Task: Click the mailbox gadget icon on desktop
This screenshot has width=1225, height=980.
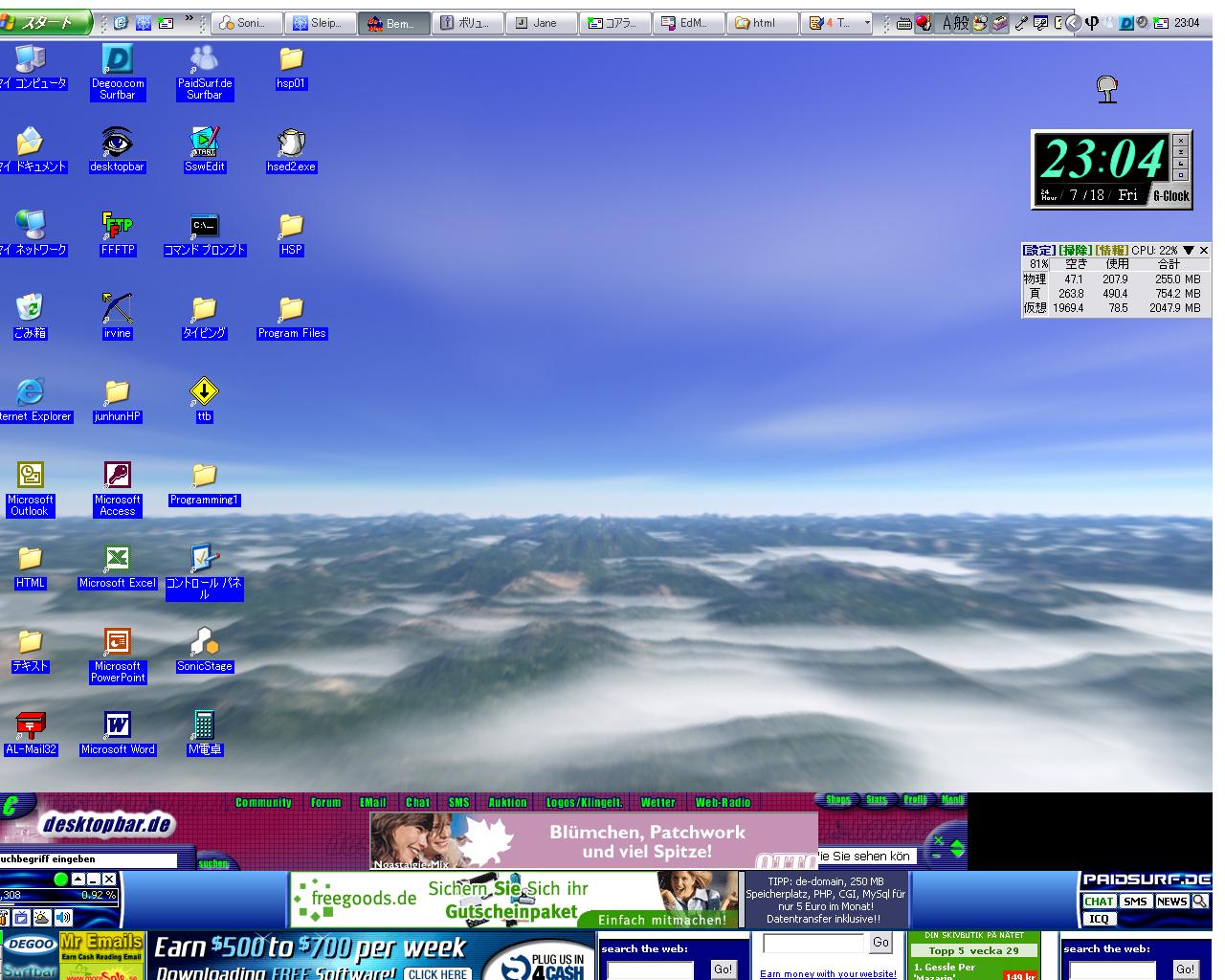Action: 1107,89
